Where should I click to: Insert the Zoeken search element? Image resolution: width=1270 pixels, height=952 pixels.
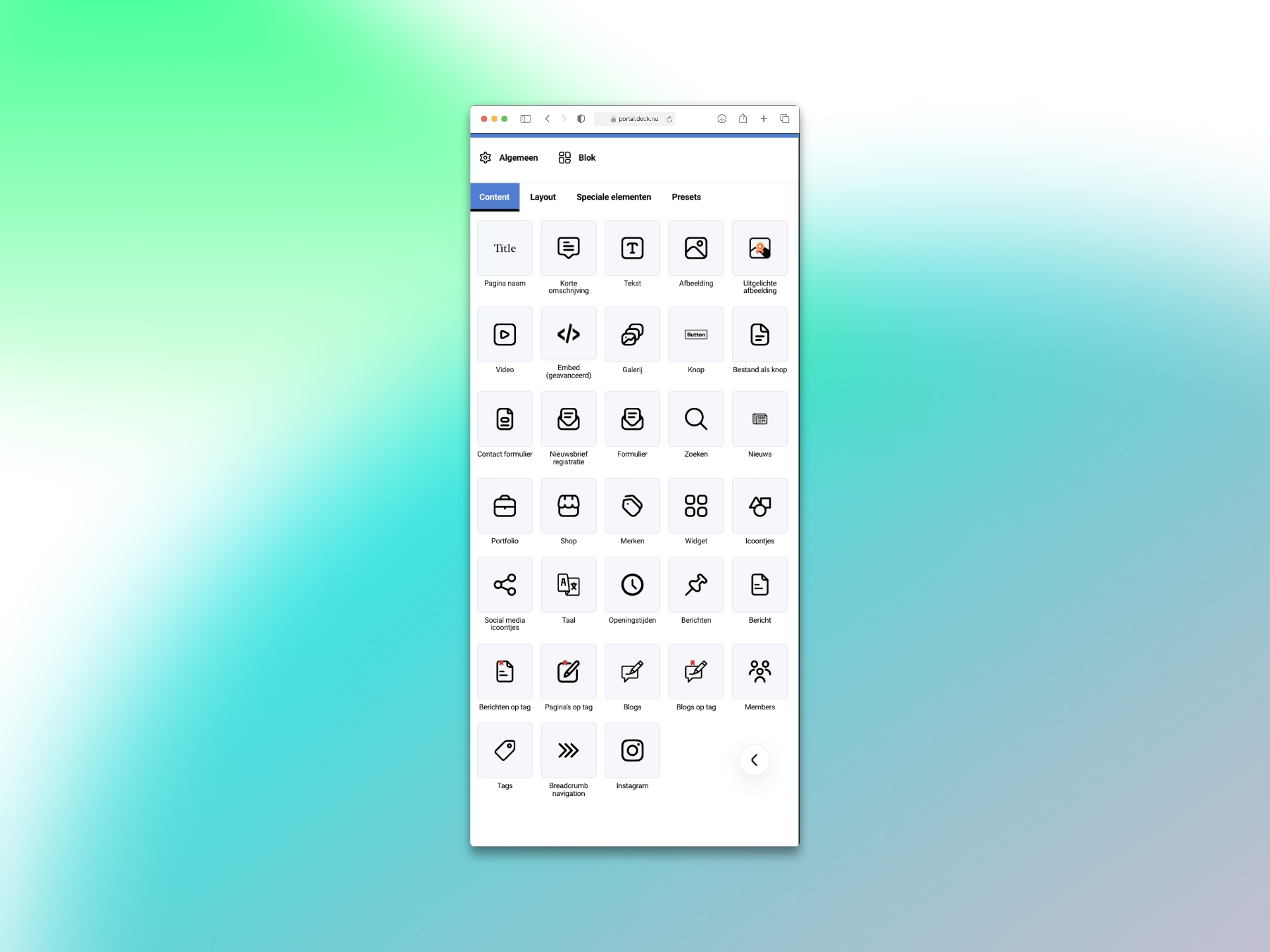pos(696,419)
